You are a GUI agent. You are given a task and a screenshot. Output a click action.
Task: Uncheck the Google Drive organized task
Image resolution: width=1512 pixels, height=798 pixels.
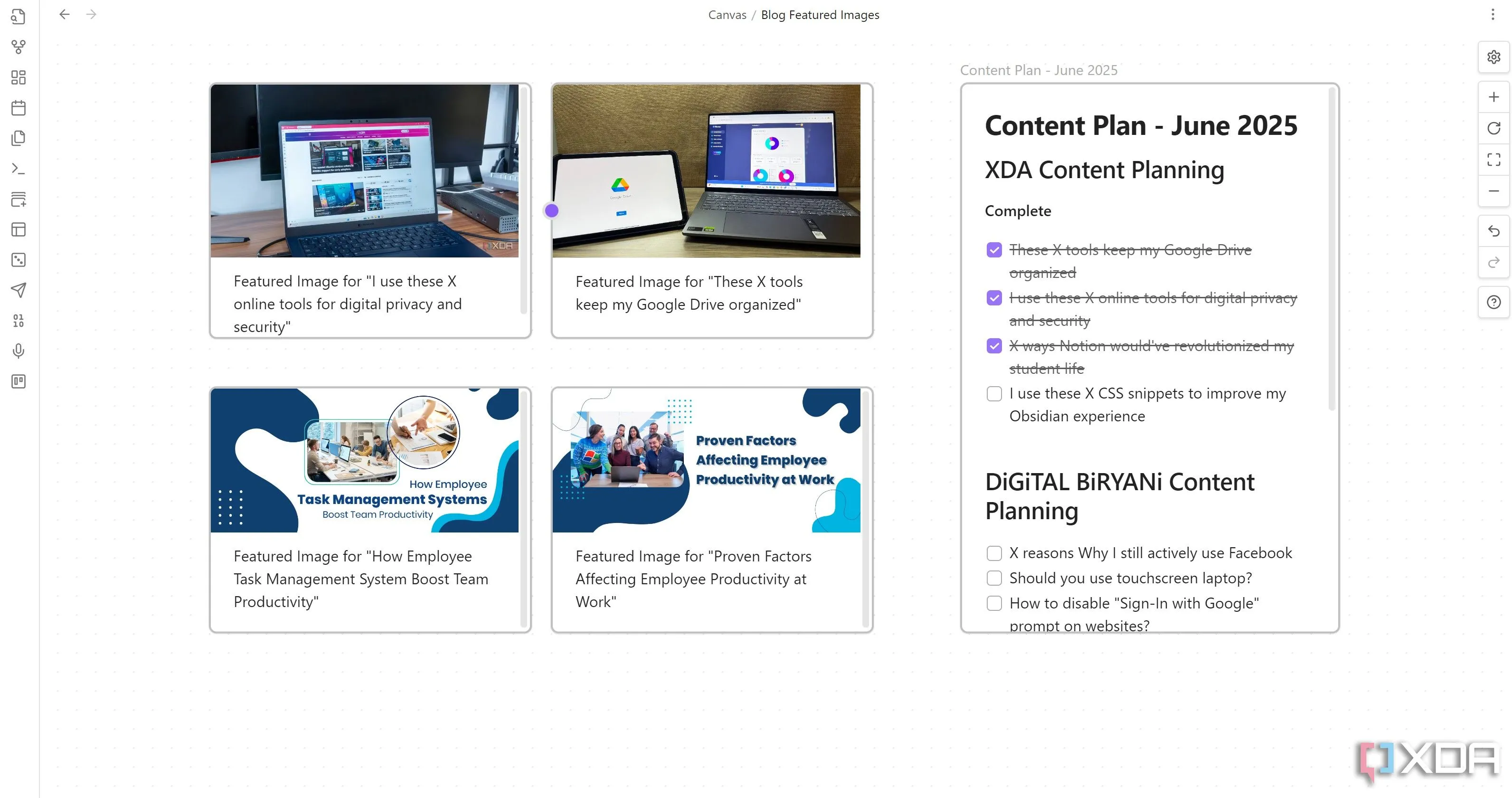point(994,250)
